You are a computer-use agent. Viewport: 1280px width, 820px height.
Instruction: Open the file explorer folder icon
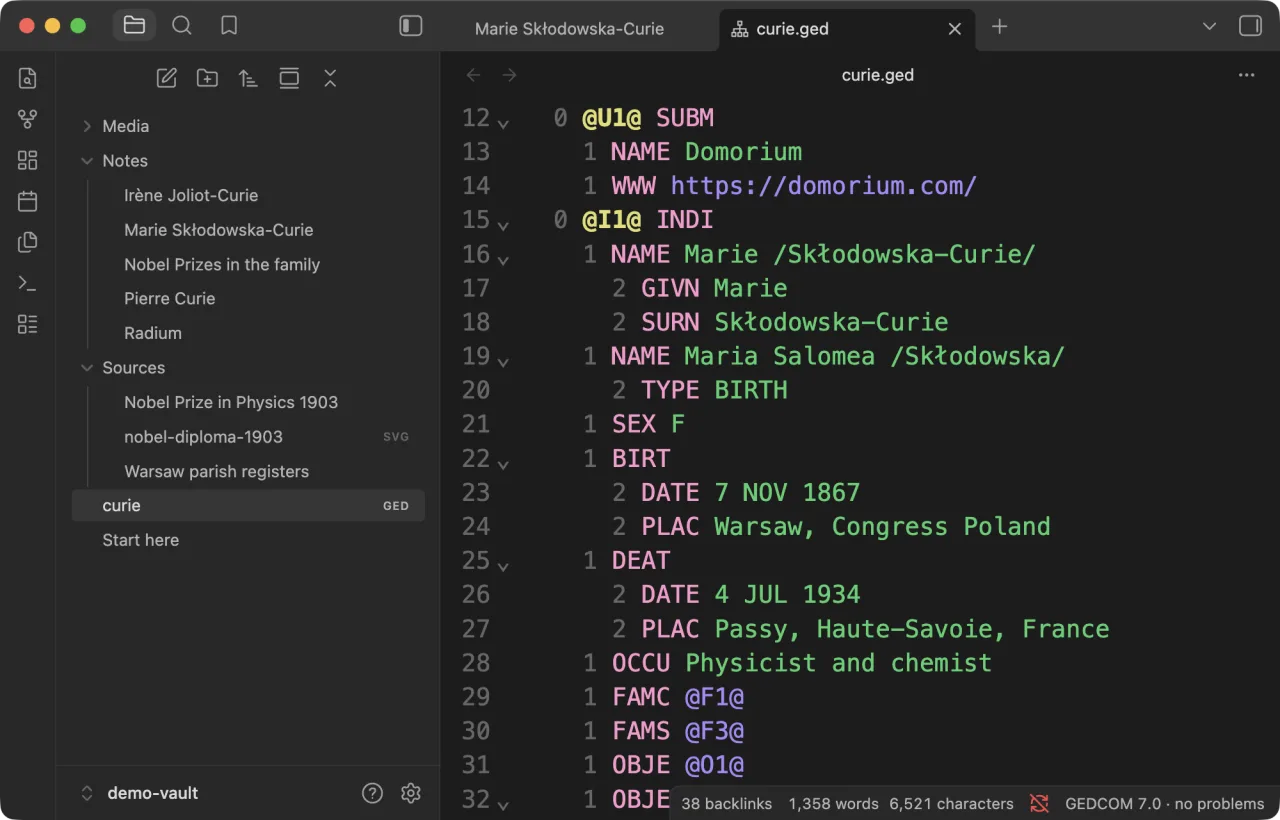click(134, 26)
